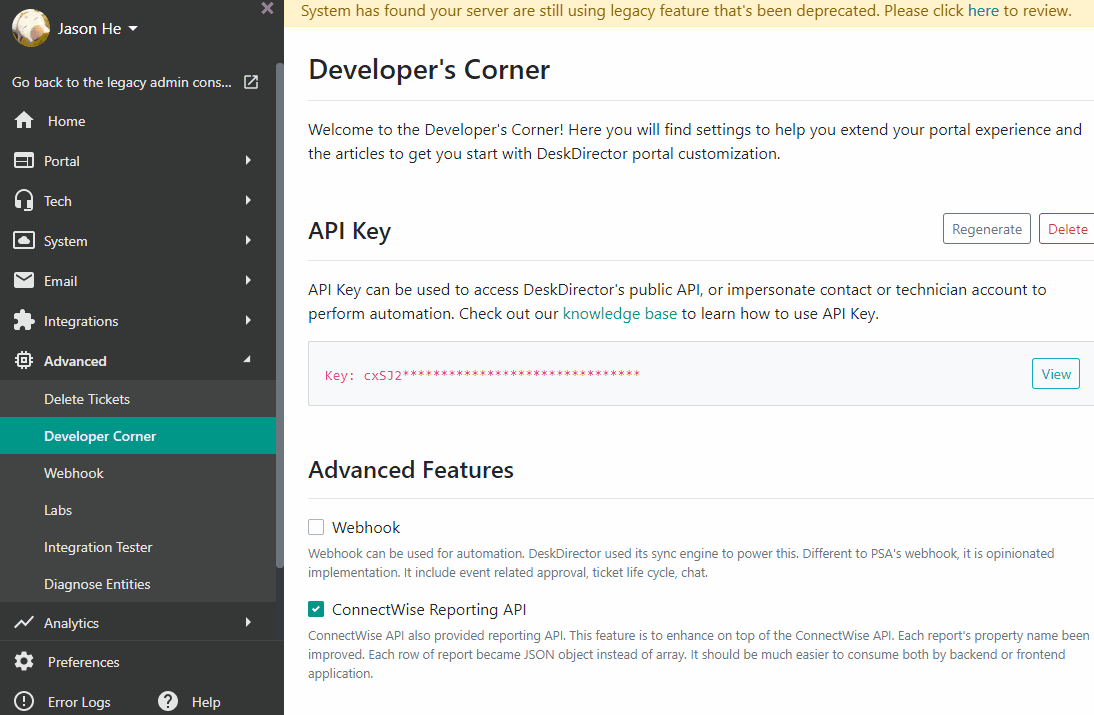
Task: Click the Portal window icon
Action: click(x=24, y=160)
